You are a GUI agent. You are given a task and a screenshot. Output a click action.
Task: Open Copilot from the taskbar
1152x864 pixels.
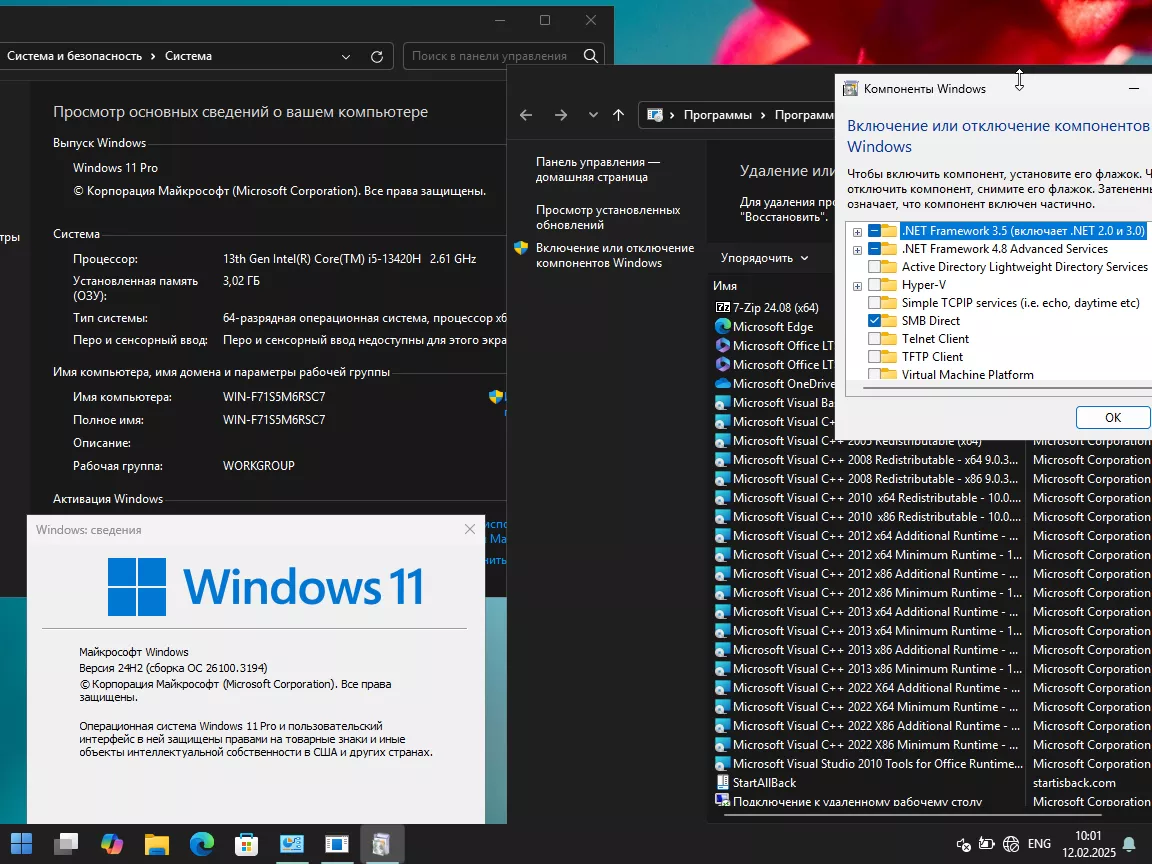tap(112, 844)
